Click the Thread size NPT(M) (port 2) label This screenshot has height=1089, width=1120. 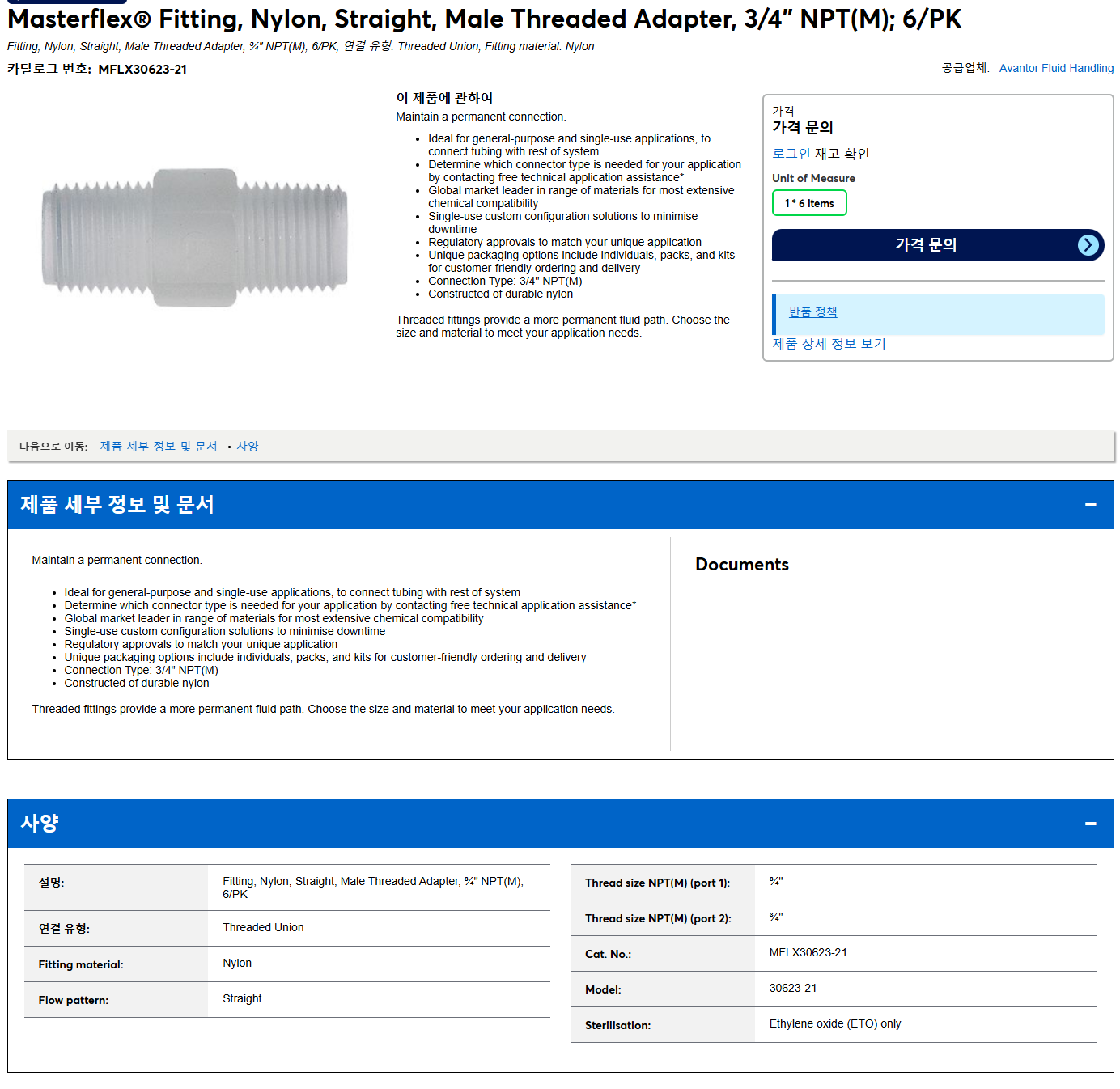[x=658, y=918]
